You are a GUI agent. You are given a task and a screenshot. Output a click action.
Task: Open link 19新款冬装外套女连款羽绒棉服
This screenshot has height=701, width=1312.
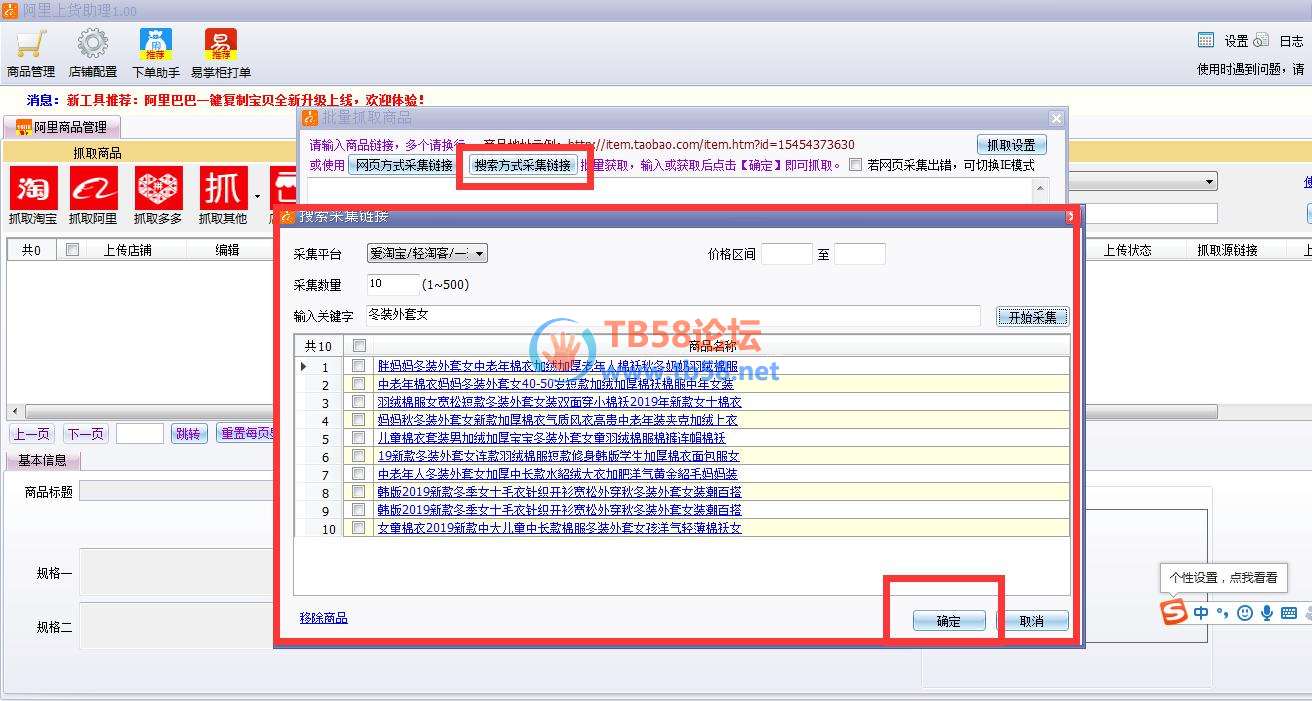point(558,456)
